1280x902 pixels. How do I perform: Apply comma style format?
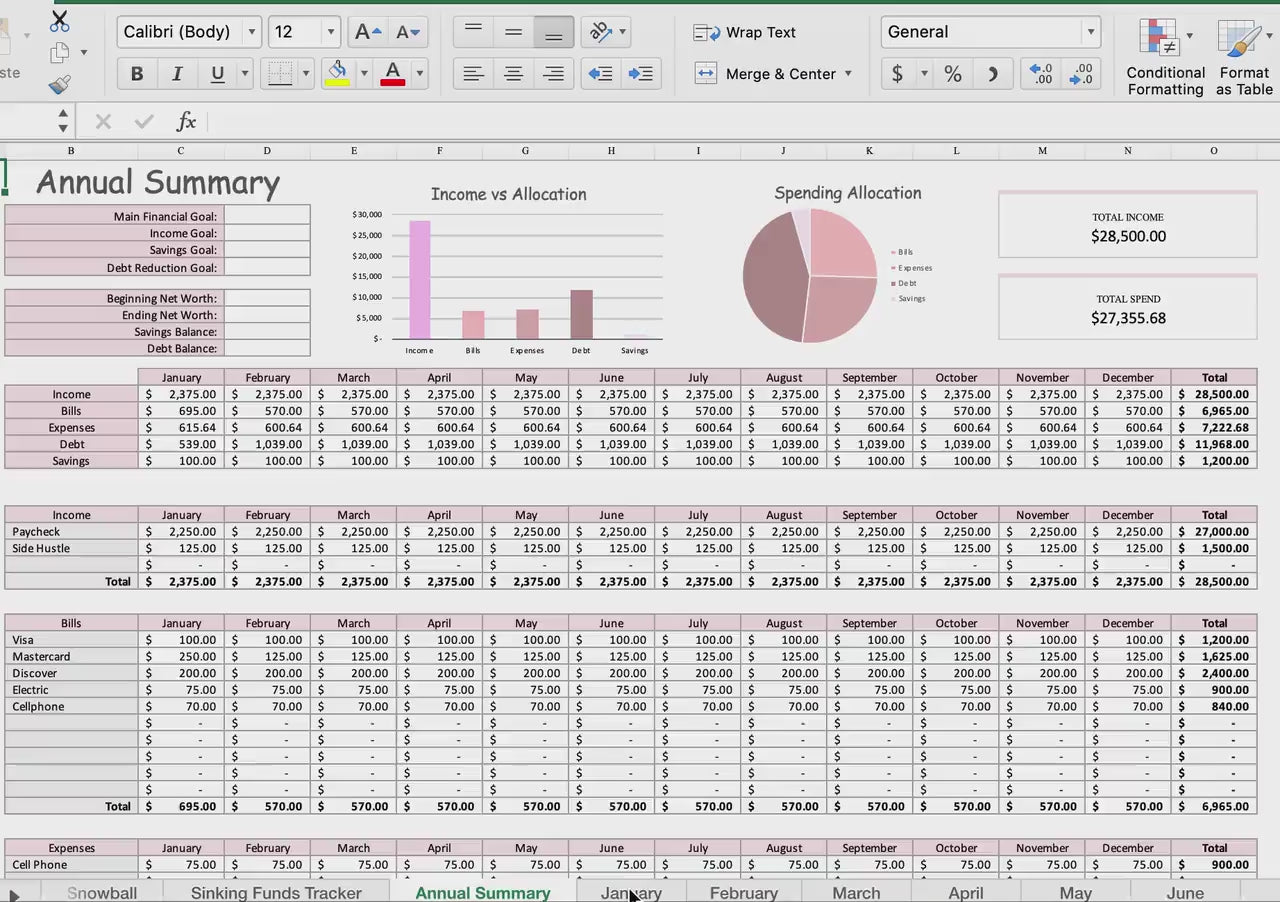click(992, 73)
